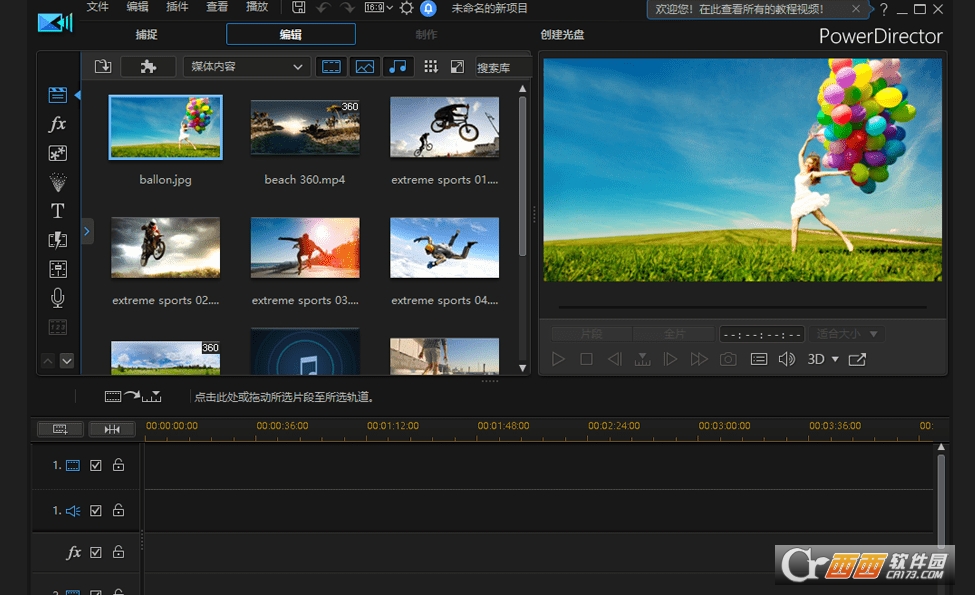
Task: Lock the fx track
Action: (x=118, y=551)
